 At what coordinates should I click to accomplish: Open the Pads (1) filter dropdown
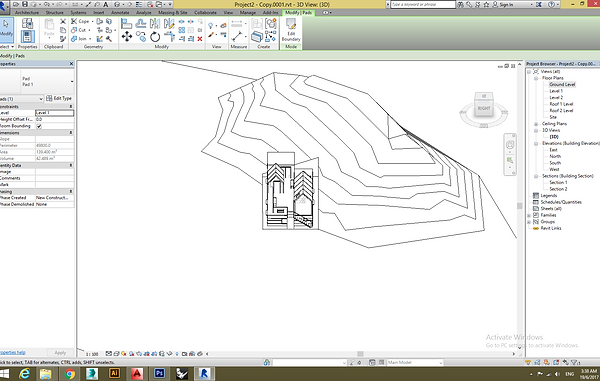point(41,99)
